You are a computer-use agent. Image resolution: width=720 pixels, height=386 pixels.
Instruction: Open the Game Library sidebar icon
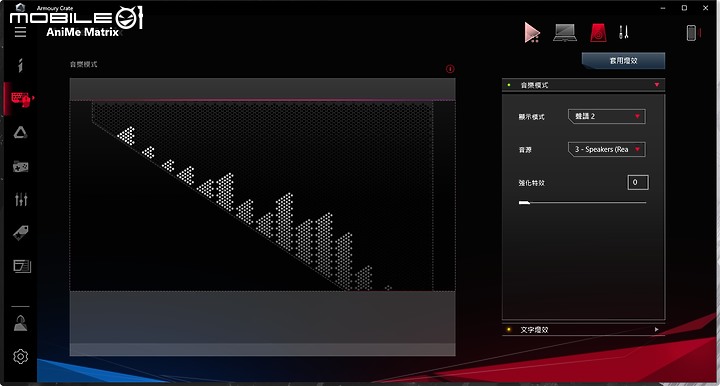pos(21,166)
